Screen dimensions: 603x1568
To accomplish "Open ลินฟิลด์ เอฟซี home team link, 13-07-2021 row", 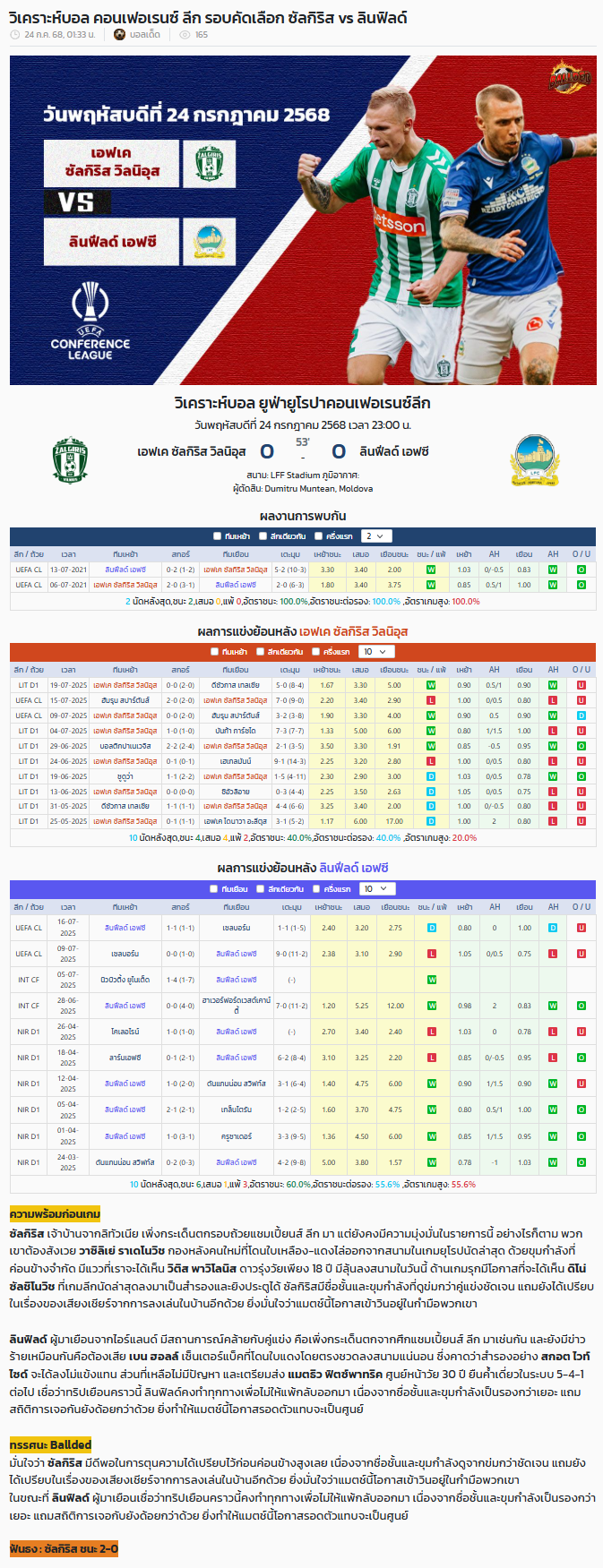I will tap(125, 570).
